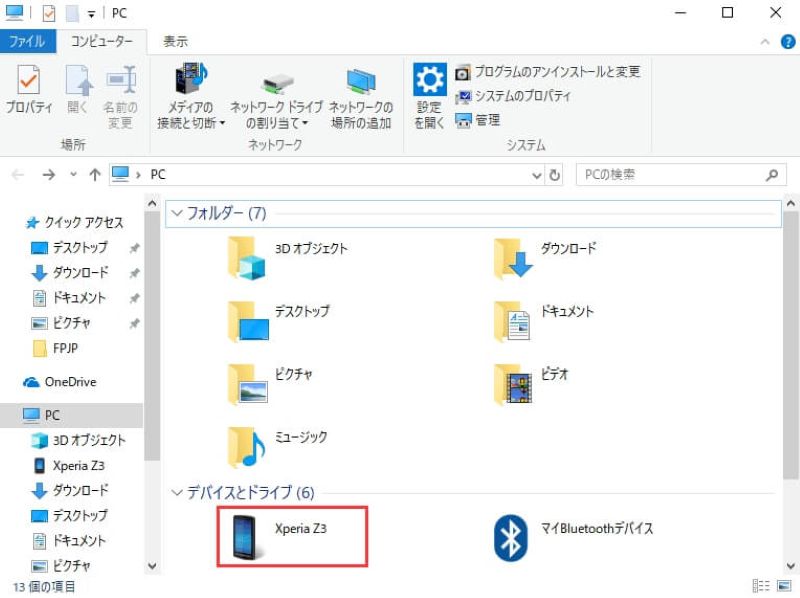Click the 名前の変更 (Rename) button
The image size is (800, 598).
click(x=121, y=95)
